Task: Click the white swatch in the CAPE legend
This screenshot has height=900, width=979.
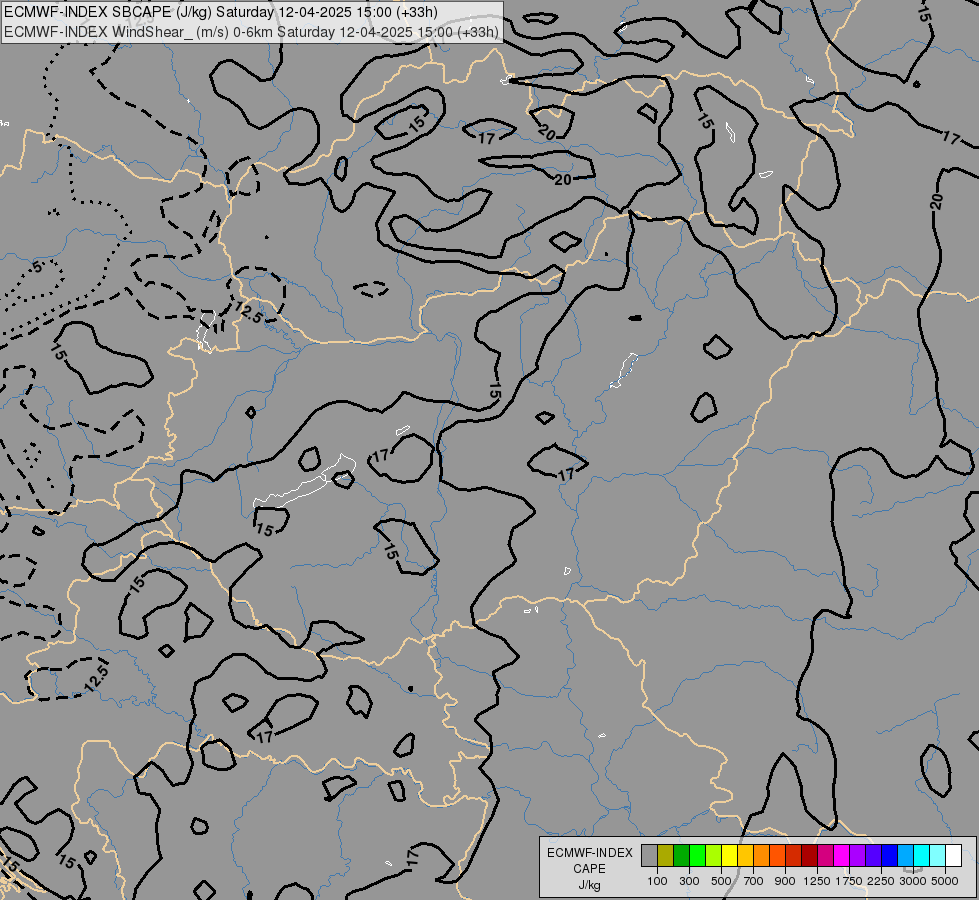Action: [953, 855]
